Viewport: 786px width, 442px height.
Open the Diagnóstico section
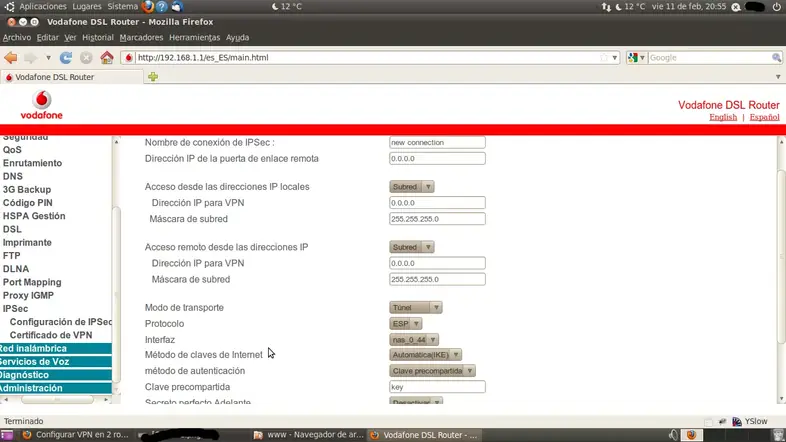tap(56, 375)
